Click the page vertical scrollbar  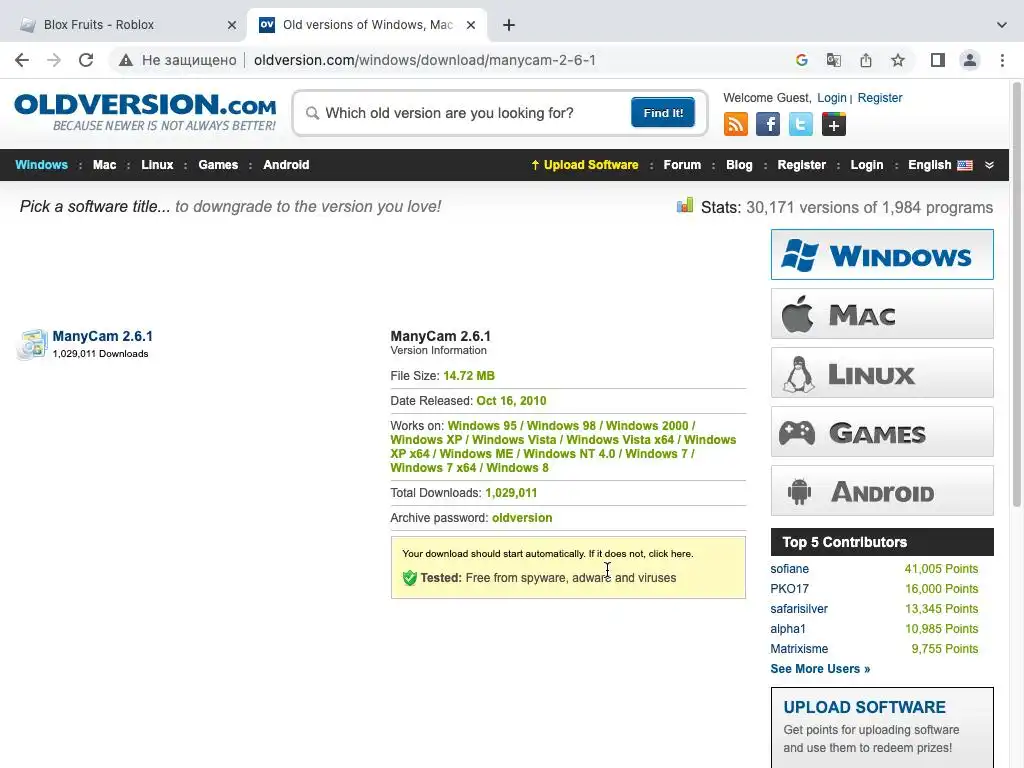[x=1017, y=294]
